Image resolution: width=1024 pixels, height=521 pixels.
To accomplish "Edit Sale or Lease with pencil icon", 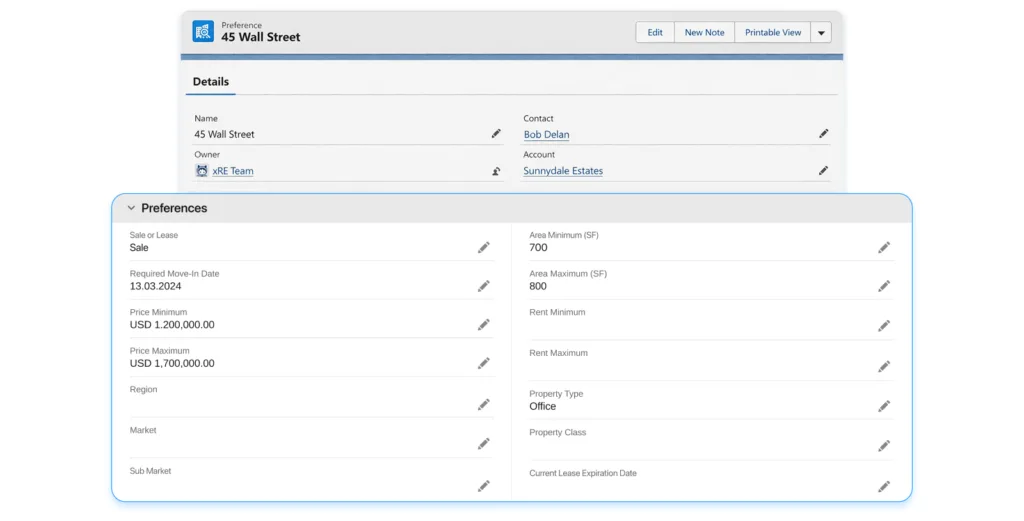I will pos(484,247).
